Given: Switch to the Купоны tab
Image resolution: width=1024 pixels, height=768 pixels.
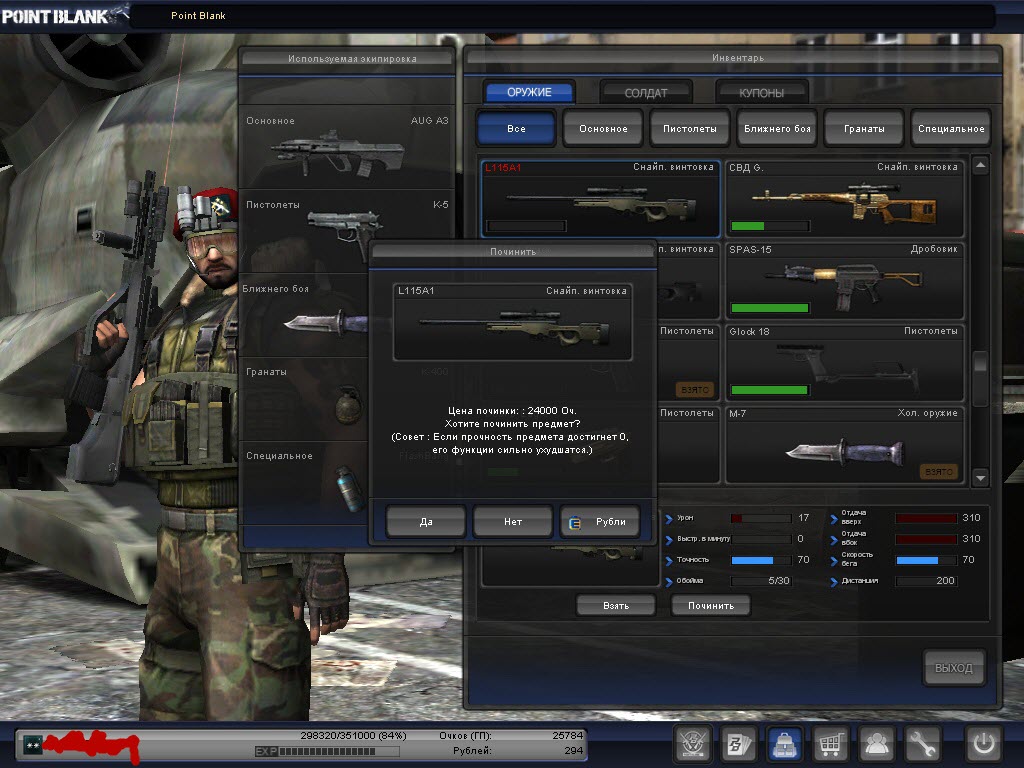Looking at the screenshot, I should click(761, 93).
